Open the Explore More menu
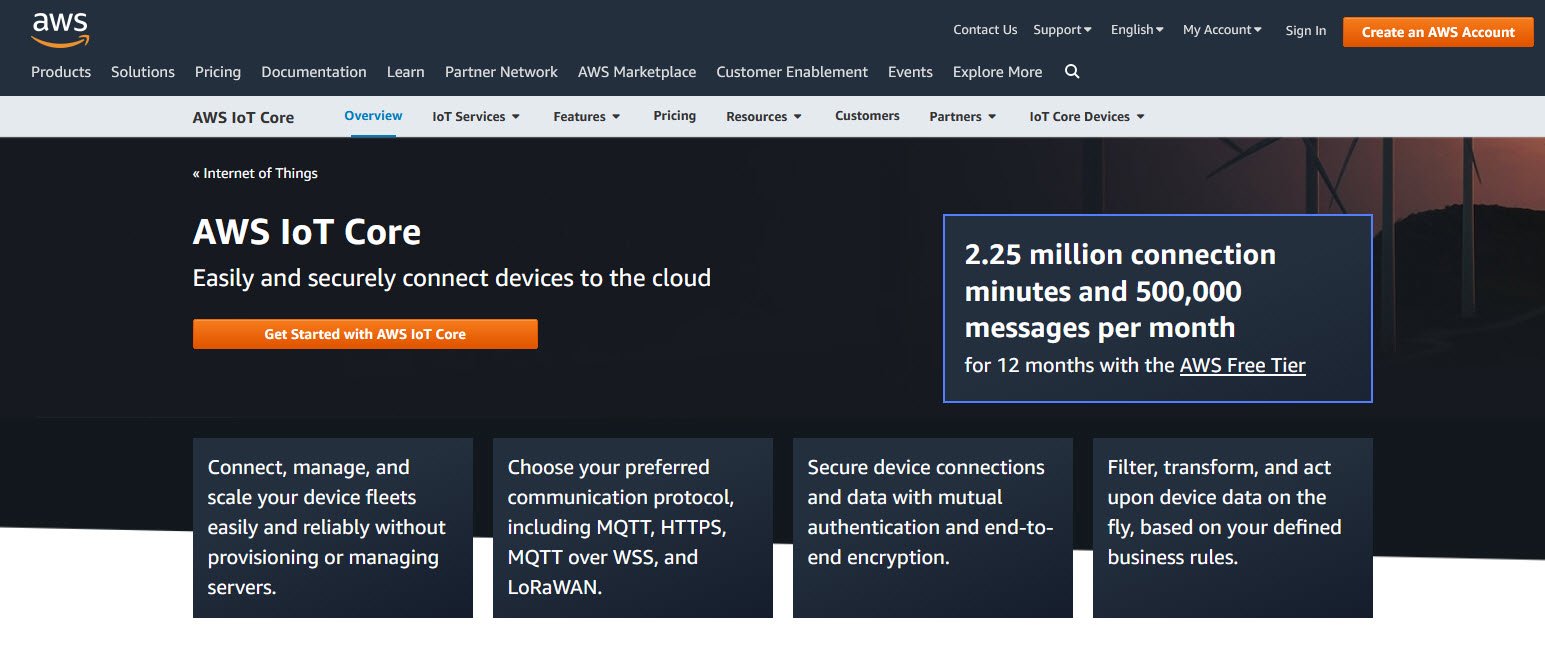 [x=997, y=72]
